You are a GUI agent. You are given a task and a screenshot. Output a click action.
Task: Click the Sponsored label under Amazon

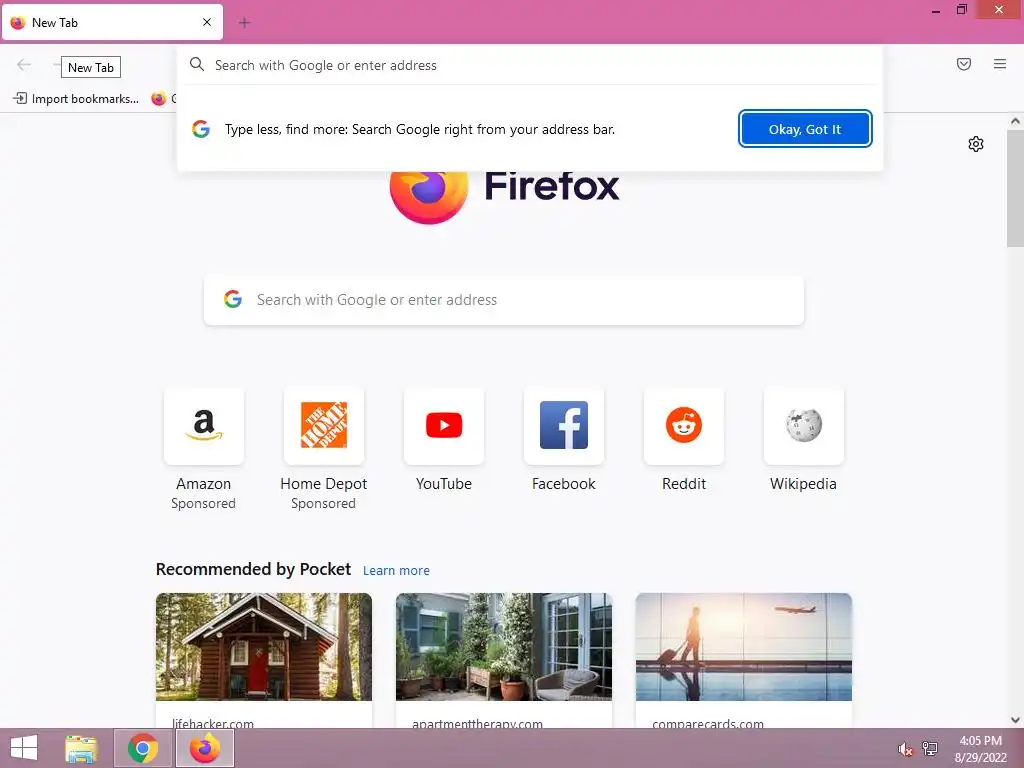click(x=204, y=504)
